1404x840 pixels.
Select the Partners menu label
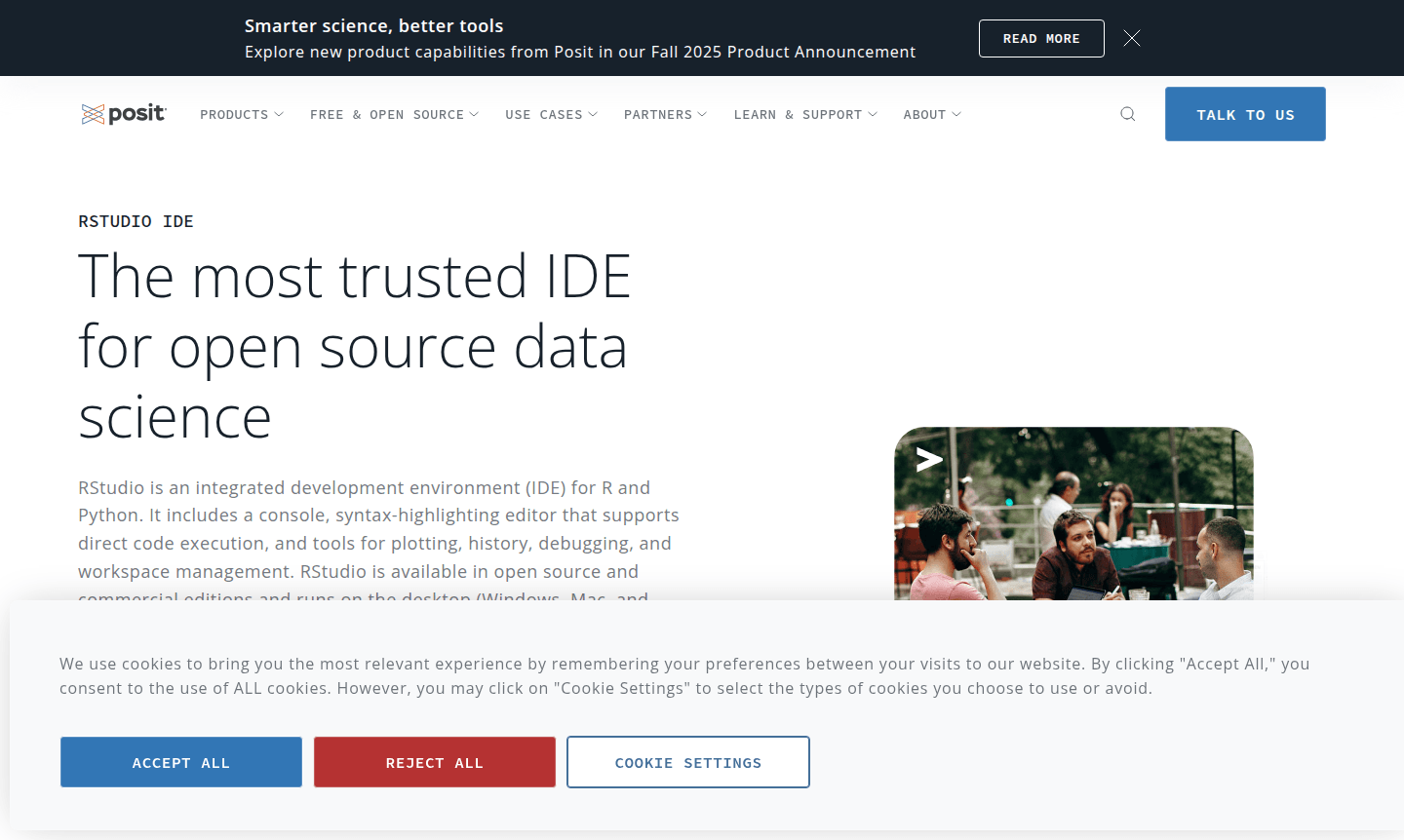click(x=657, y=114)
